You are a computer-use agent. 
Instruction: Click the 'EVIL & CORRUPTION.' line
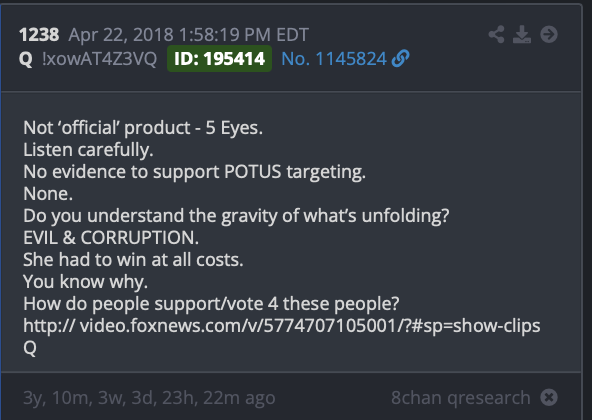[111, 238]
